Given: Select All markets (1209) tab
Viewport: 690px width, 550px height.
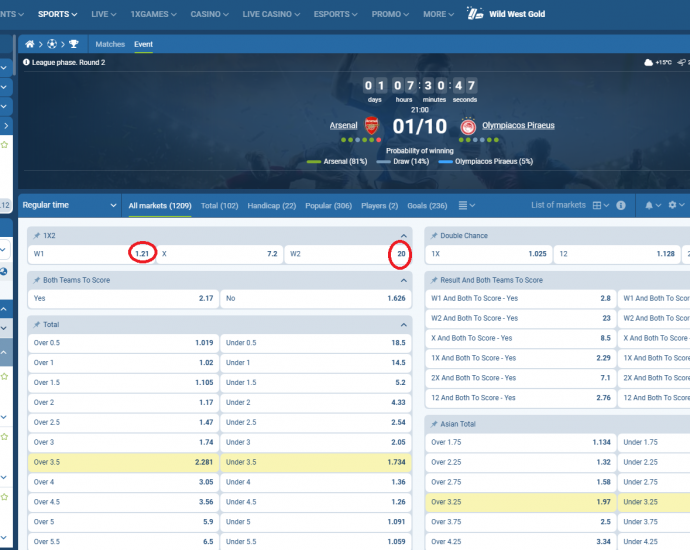Looking at the screenshot, I should pos(160,205).
